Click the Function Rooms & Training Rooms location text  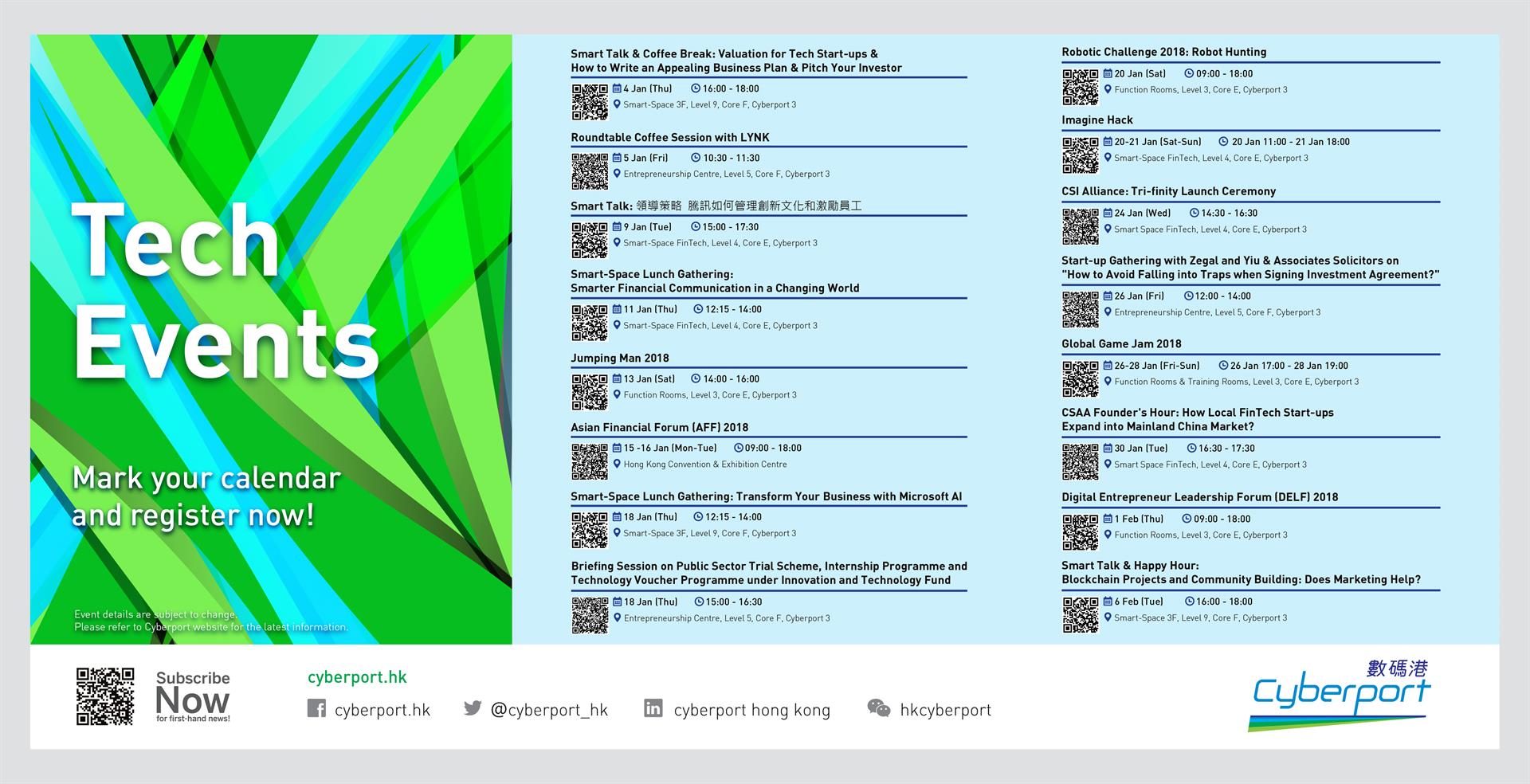1237,382
